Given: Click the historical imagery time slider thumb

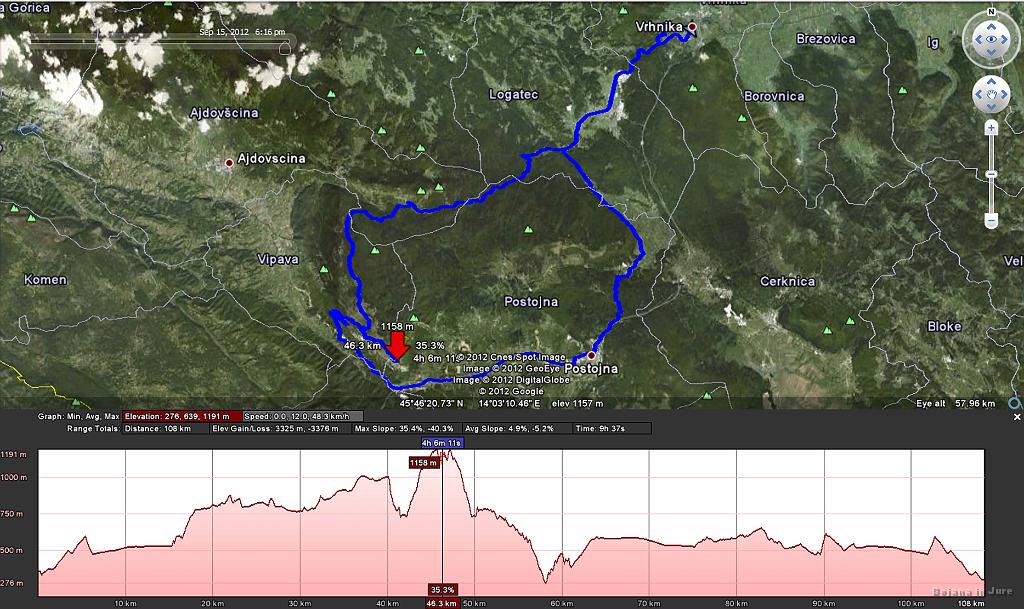Looking at the screenshot, I should (x=285, y=48).
